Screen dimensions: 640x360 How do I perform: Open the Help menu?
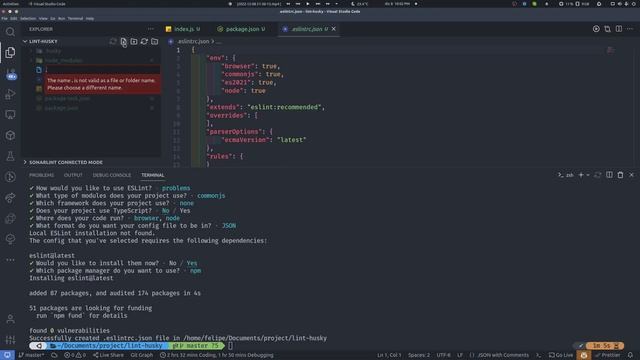coord(90,18)
